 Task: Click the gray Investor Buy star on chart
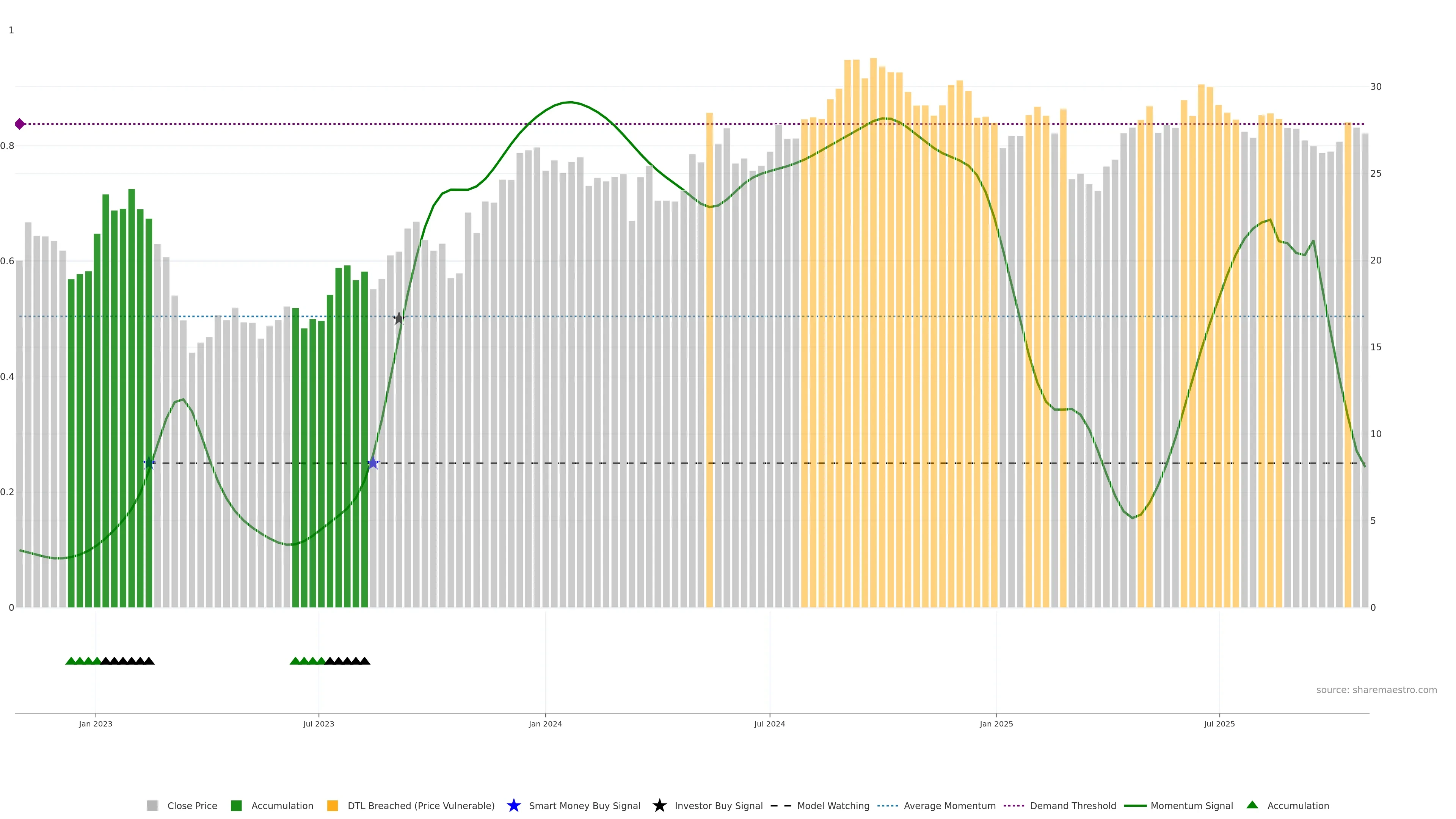coord(399,319)
